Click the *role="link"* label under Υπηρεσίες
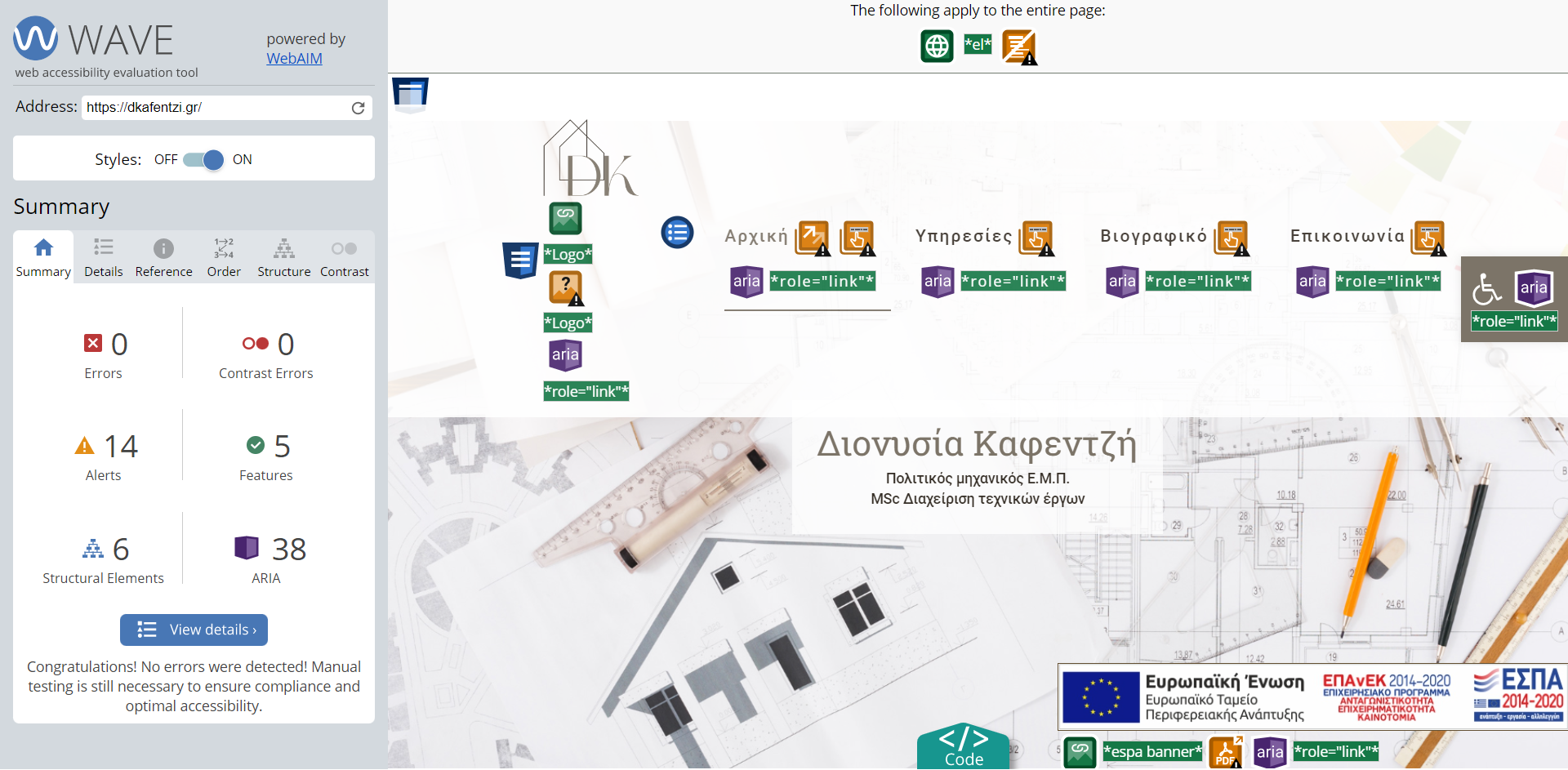1568x770 pixels. click(1013, 282)
